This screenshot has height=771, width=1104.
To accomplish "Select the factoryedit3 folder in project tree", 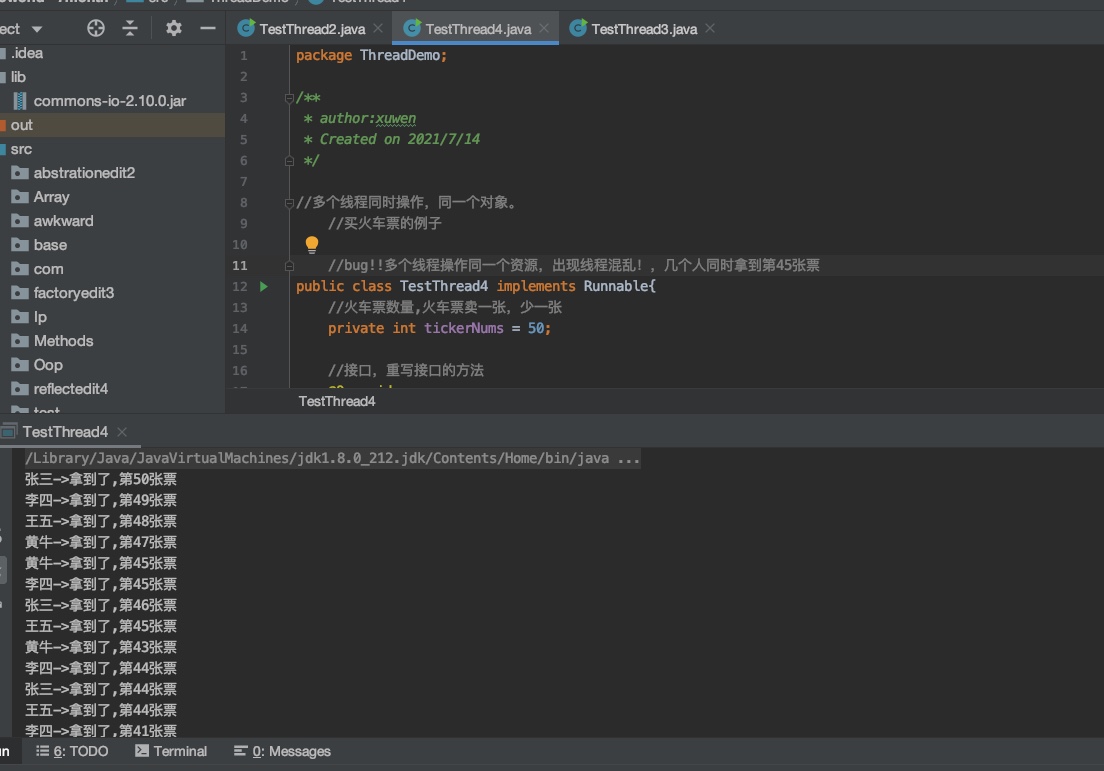I will point(73,293).
